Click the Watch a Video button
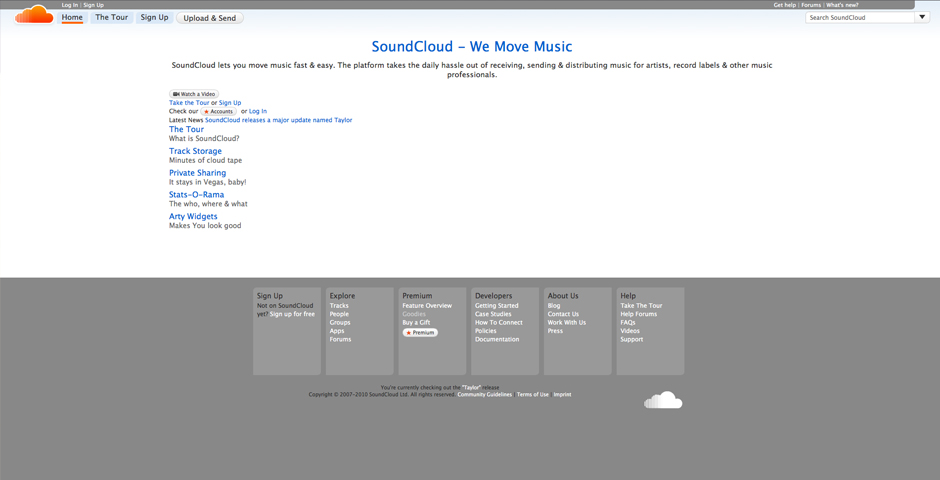The width and height of the screenshot is (940, 480). [194, 94]
